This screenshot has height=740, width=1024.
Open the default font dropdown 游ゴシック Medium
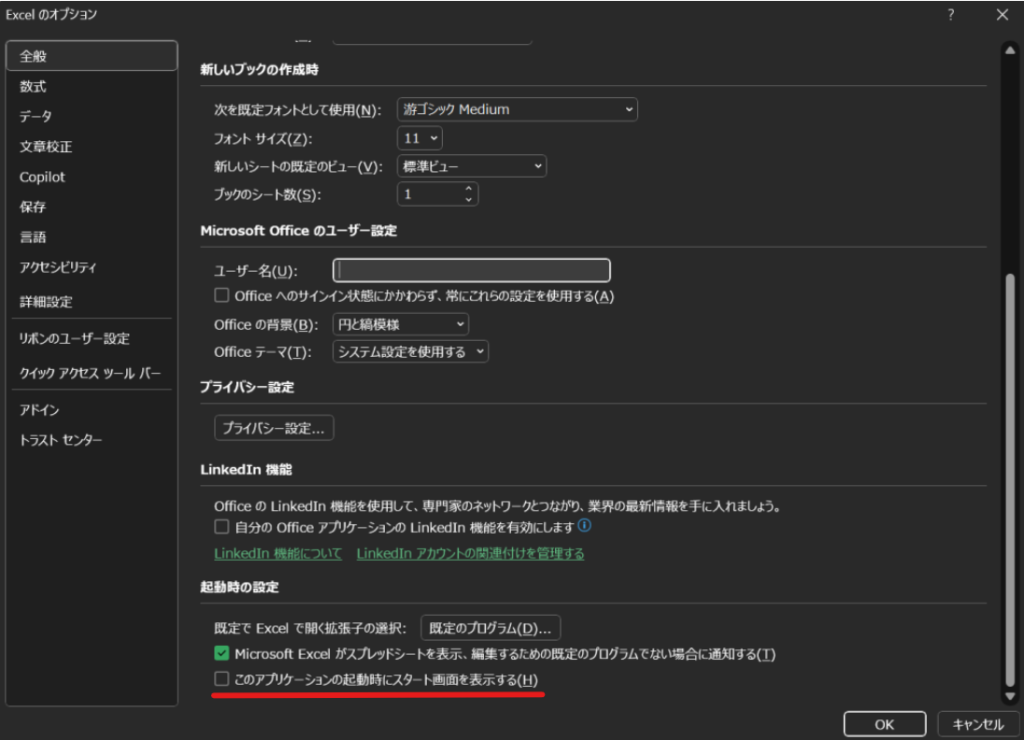[x=517, y=109]
